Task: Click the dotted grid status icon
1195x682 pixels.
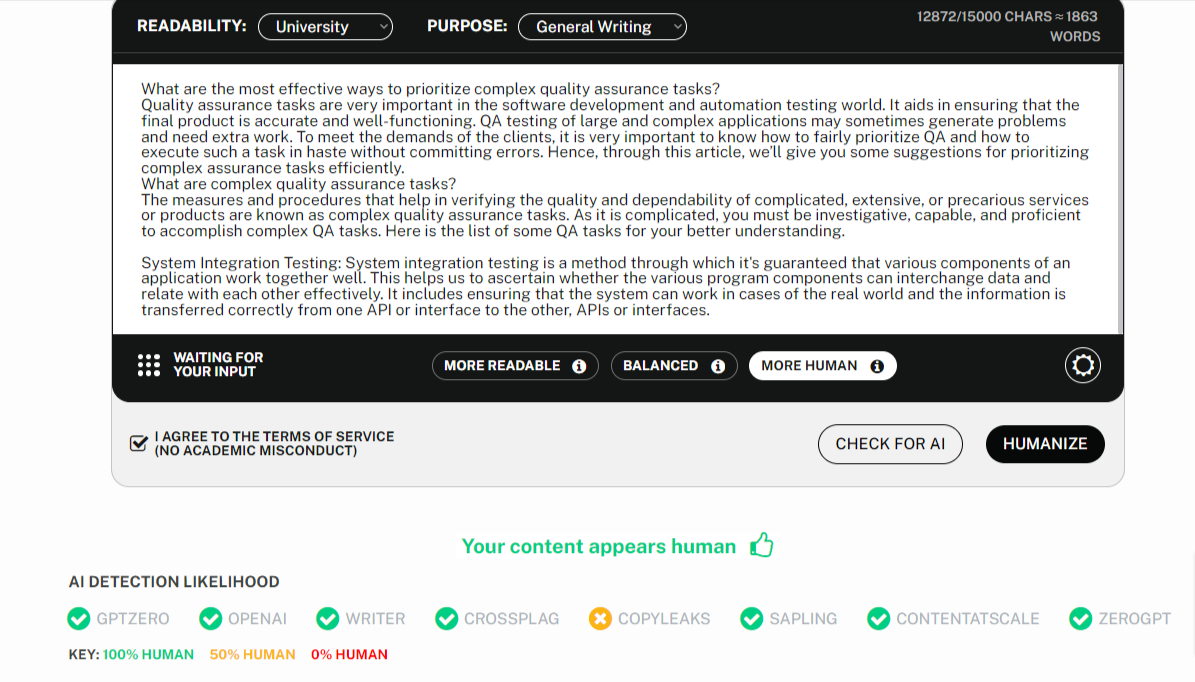Action: 149,365
